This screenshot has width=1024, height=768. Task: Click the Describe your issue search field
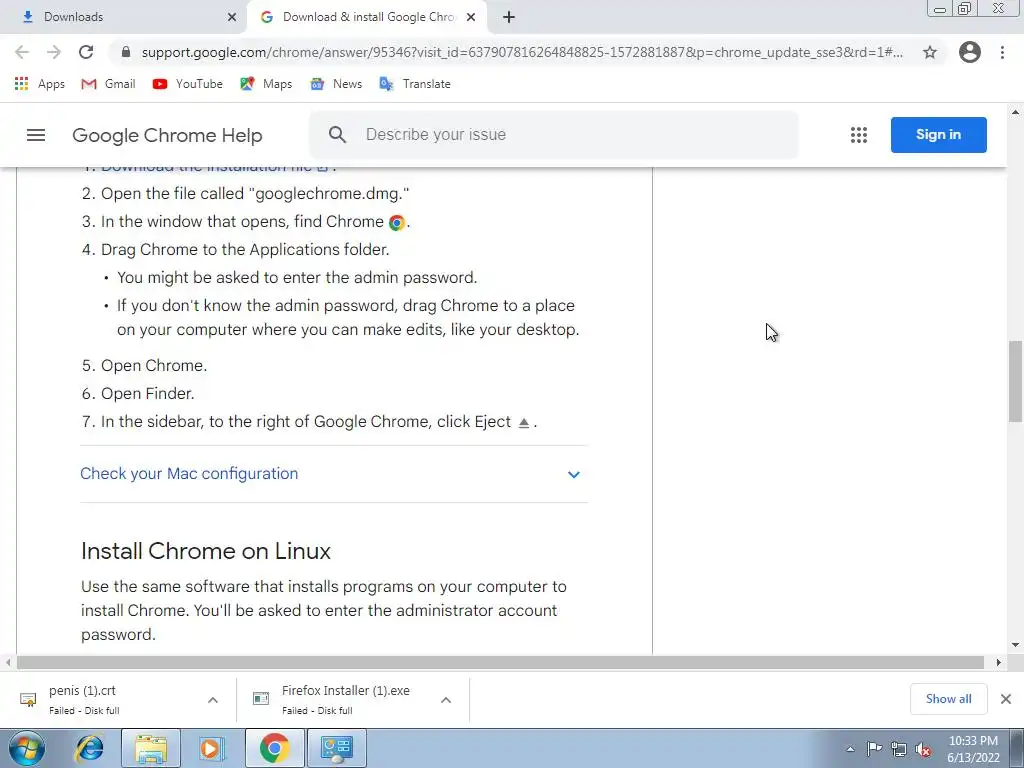click(x=554, y=135)
